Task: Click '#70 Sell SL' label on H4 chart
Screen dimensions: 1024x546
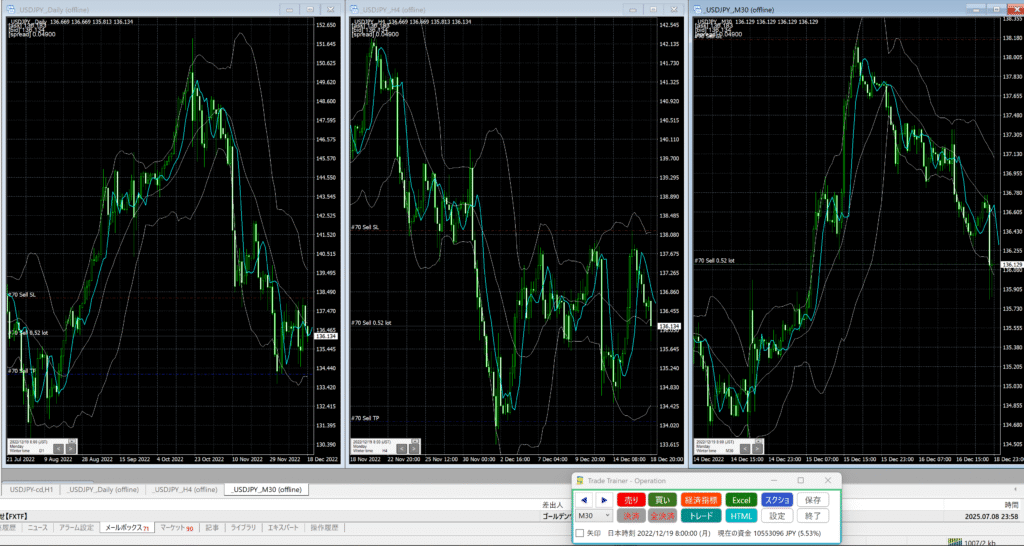Action: 364,227
